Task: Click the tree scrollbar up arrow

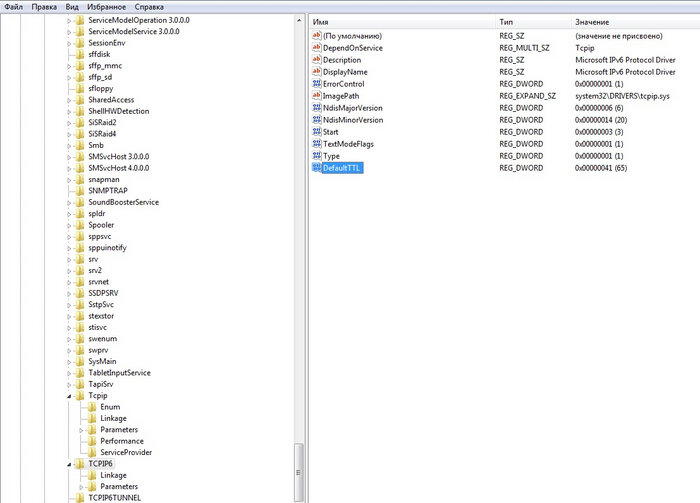Action: tap(299, 21)
